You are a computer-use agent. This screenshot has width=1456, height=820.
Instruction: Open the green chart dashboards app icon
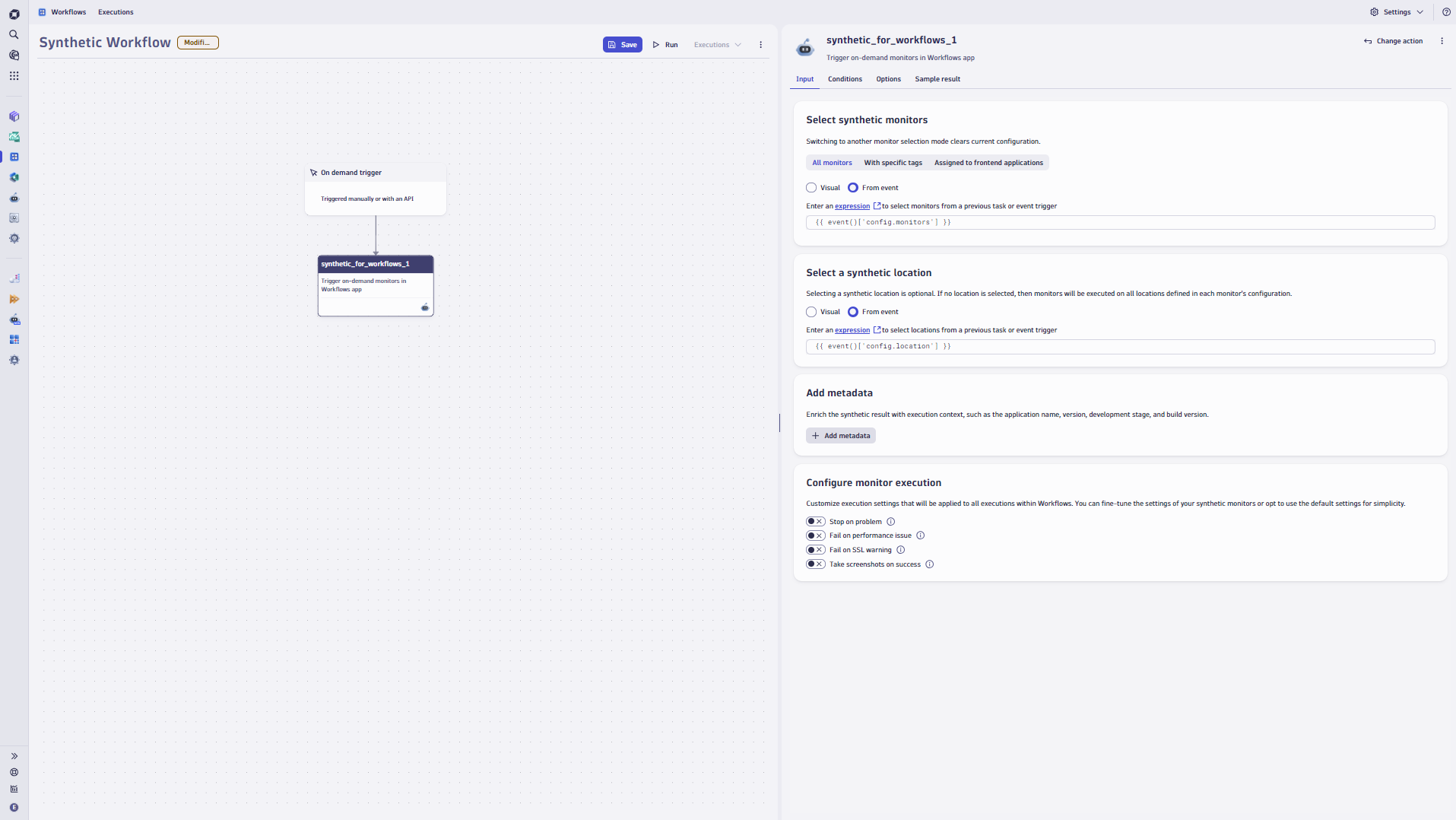(x=14, y=137)
